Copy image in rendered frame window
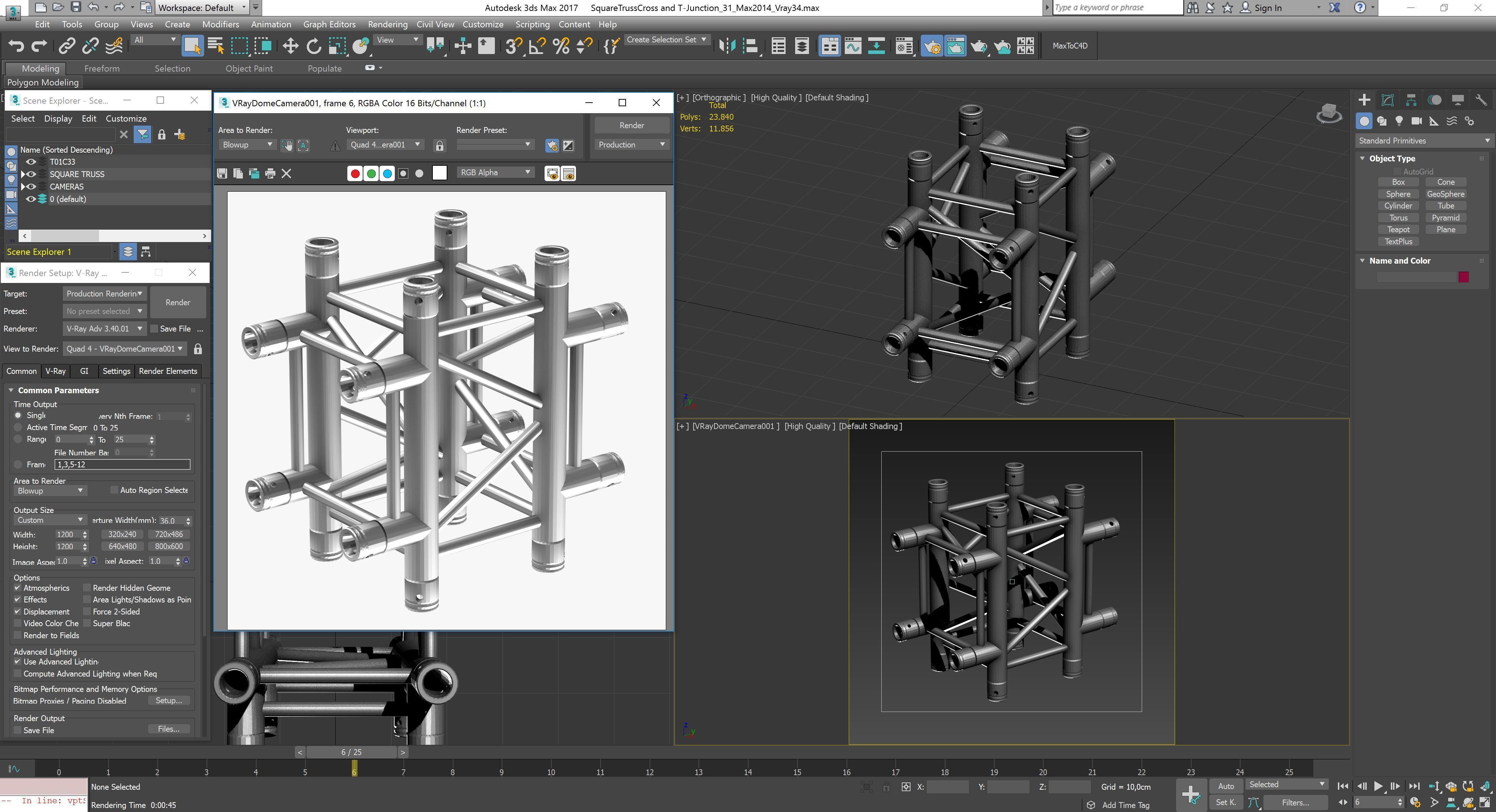Viewport: 1496px width, 812px height. coord(238,173)
